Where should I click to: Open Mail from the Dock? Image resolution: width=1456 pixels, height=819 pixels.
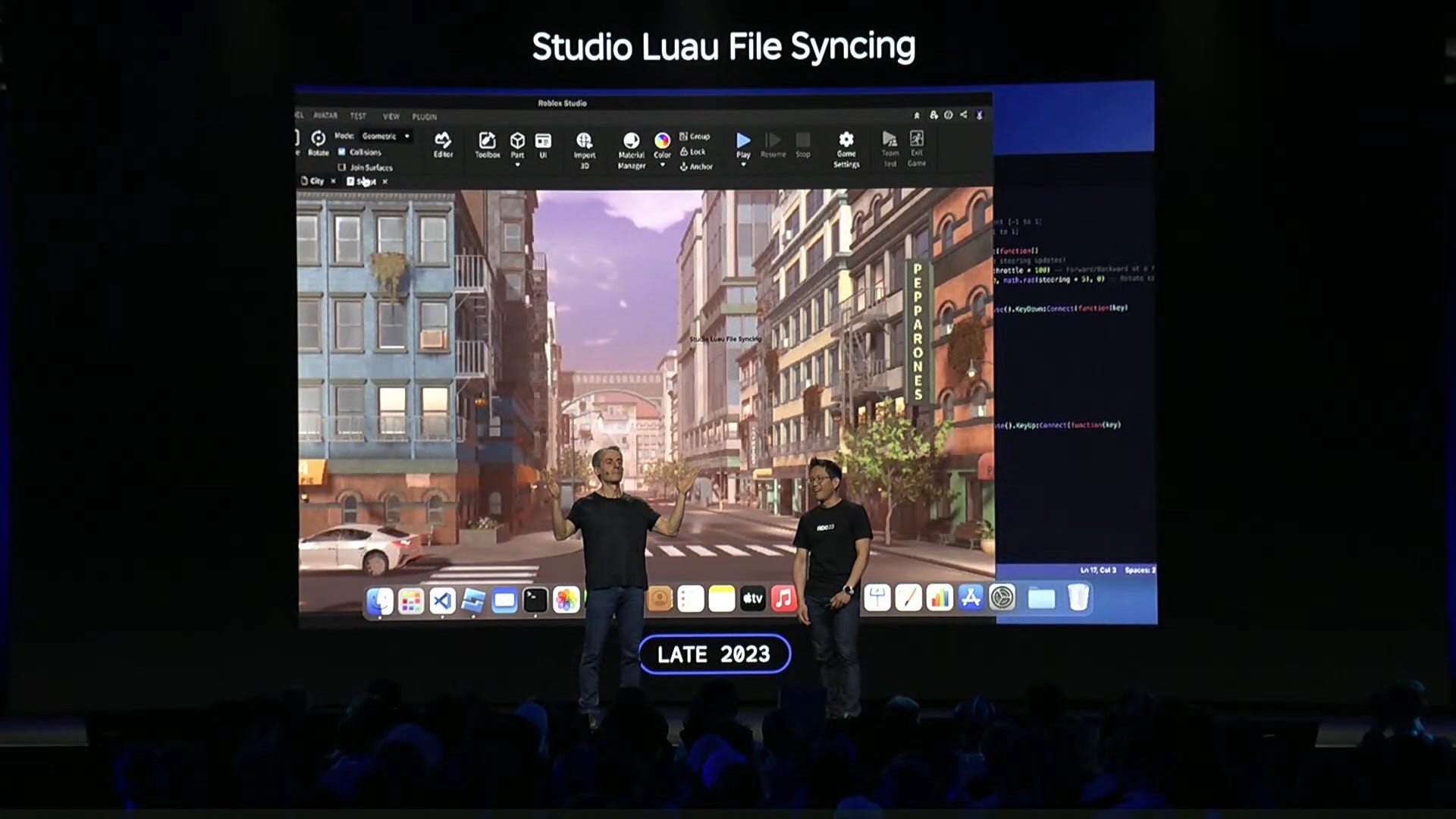click(504, 601)
